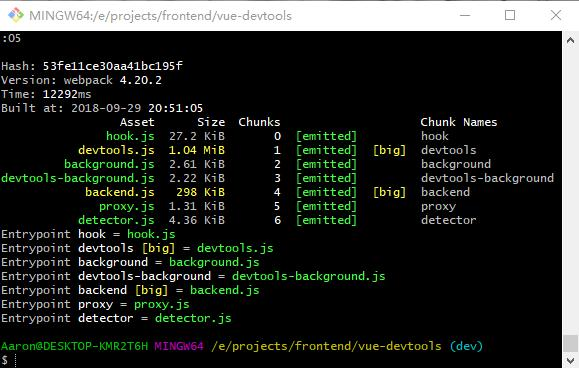This screenshot has width=579, height=368.
Task: Click the 298 KiB size value
Action: pyautogui.click(x=201, y=192)
